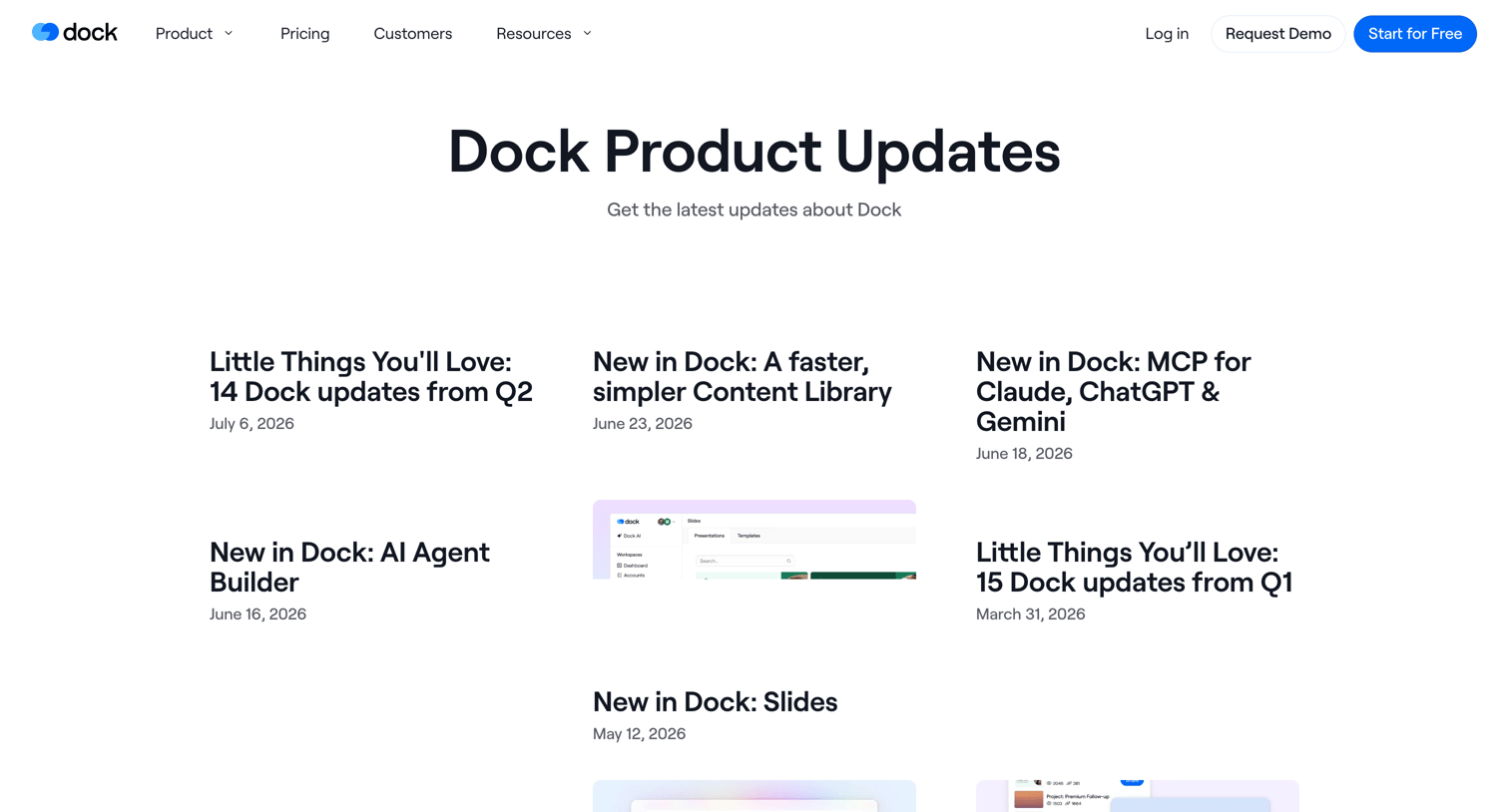1509x812 pixels.
Task: Click the June 23, 2026 date
Action: (x=642, y=424)
